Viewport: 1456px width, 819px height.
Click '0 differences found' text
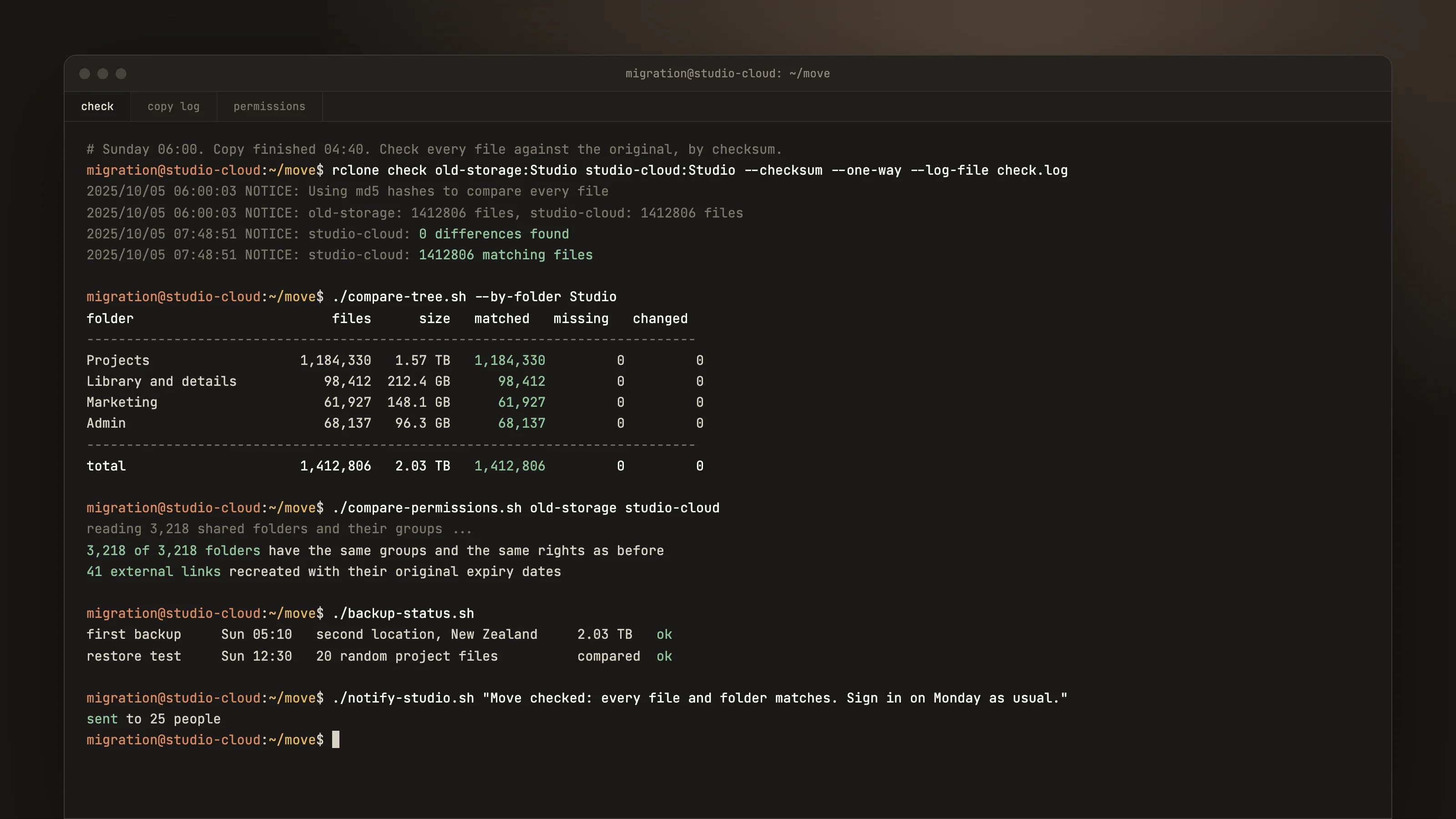pos(494,234)
